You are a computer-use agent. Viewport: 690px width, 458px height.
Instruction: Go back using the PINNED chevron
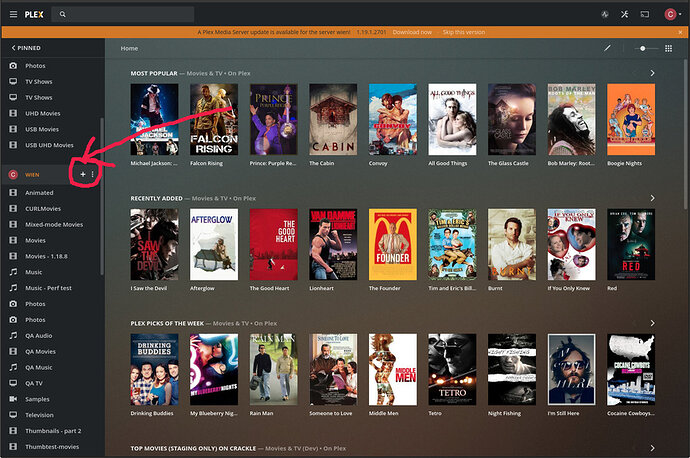click(13, 48)
